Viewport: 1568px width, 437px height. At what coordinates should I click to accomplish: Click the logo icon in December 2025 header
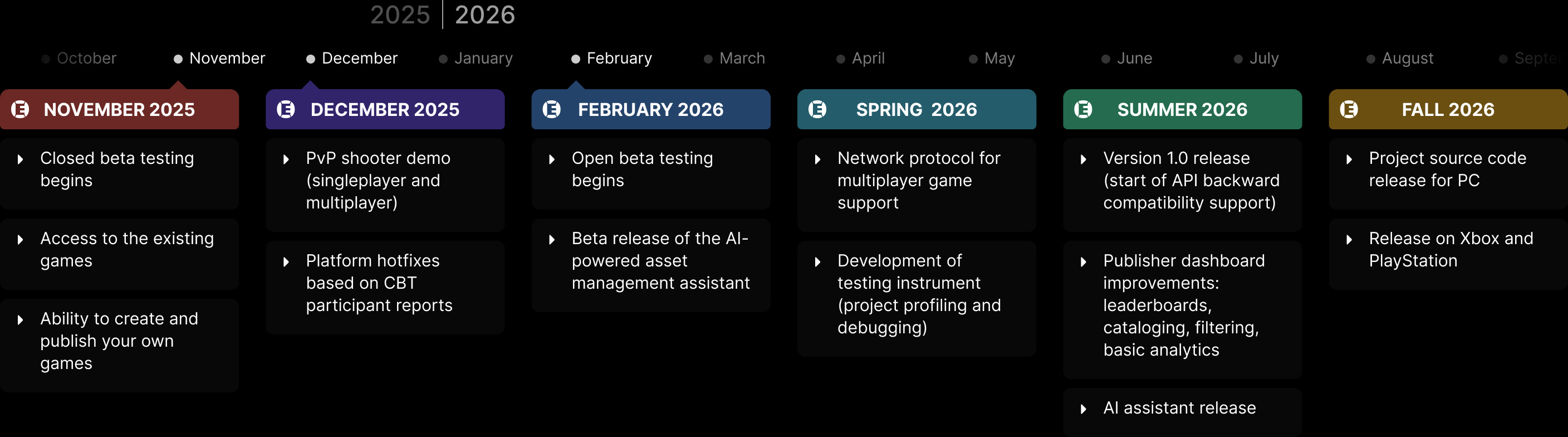pyautogui.click(x=286, y=110)
